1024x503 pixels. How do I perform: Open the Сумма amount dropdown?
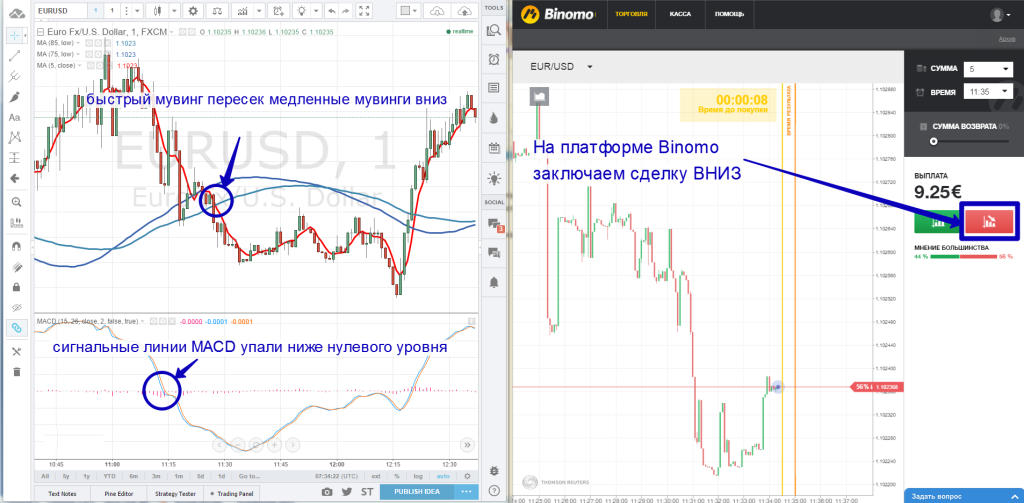986,70
